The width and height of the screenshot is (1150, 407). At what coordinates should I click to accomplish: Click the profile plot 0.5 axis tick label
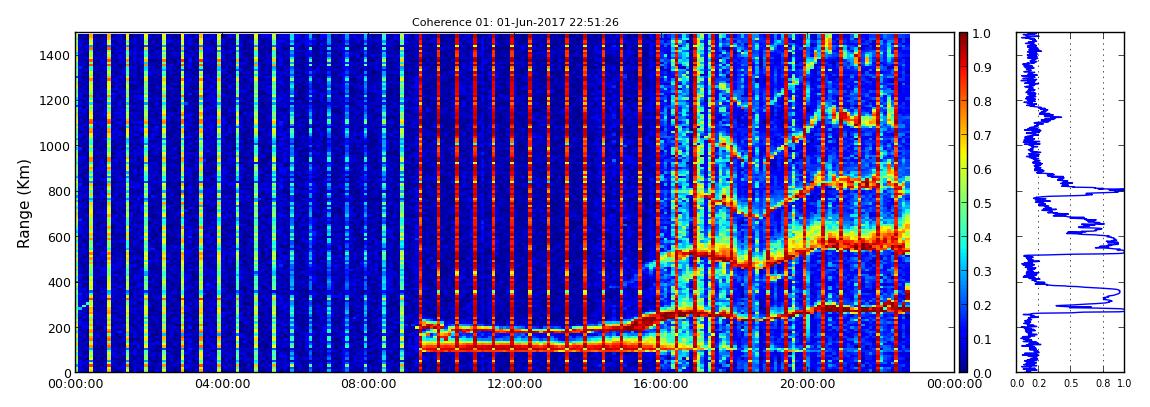tap(1071, 383)
